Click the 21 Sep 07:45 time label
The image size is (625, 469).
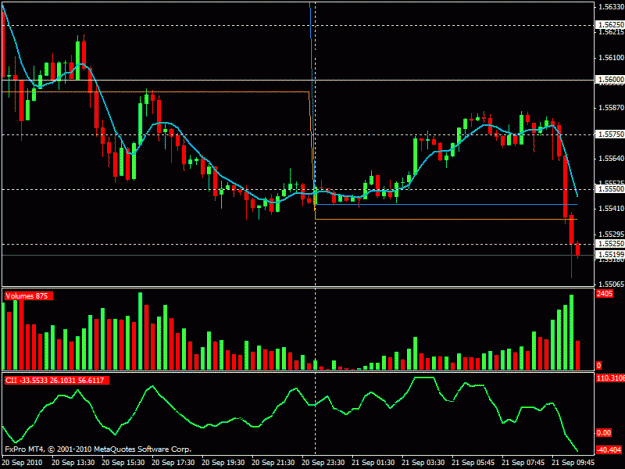(523, 463)
